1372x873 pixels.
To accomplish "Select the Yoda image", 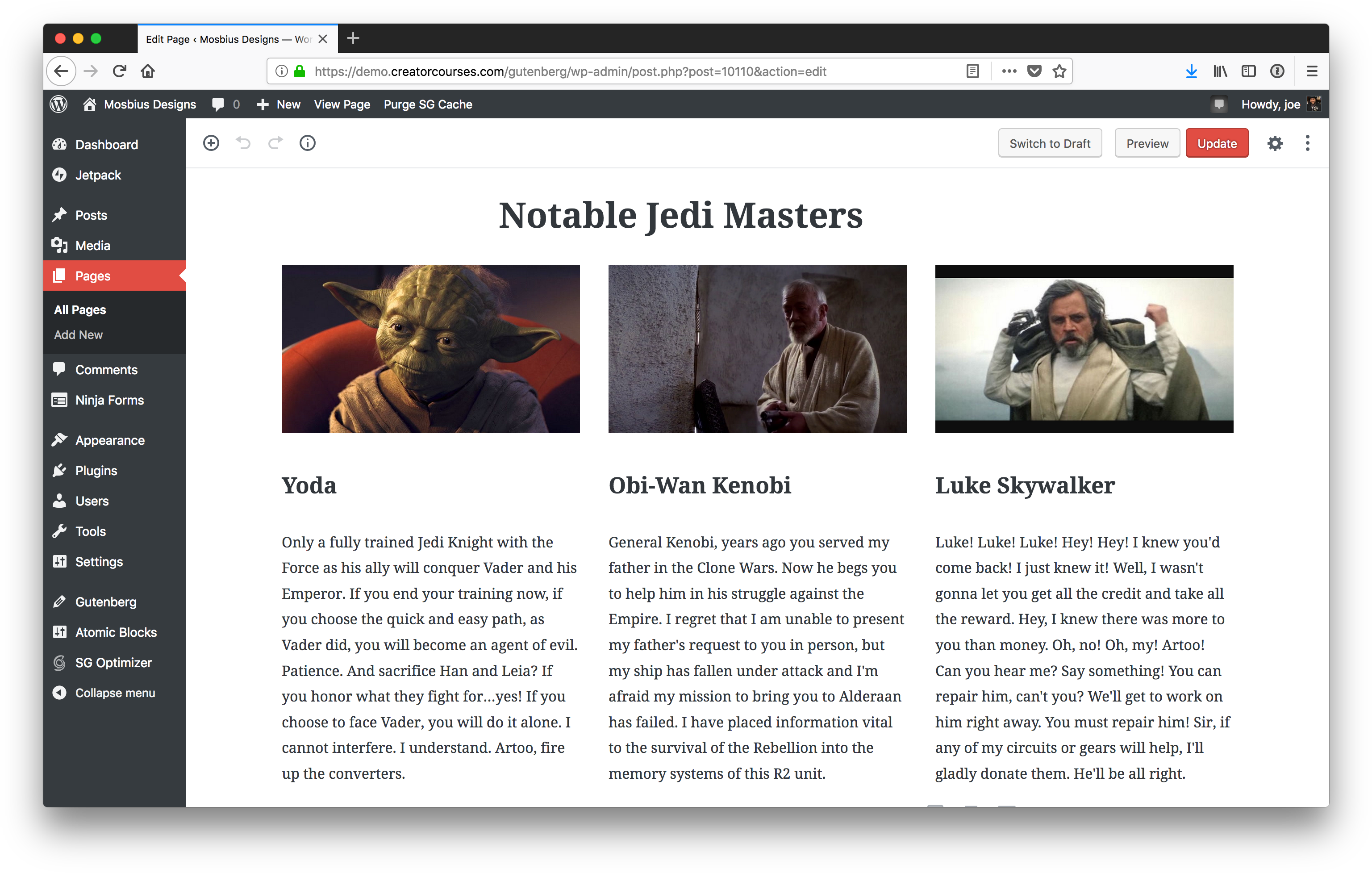I will [x=430, y=349].
